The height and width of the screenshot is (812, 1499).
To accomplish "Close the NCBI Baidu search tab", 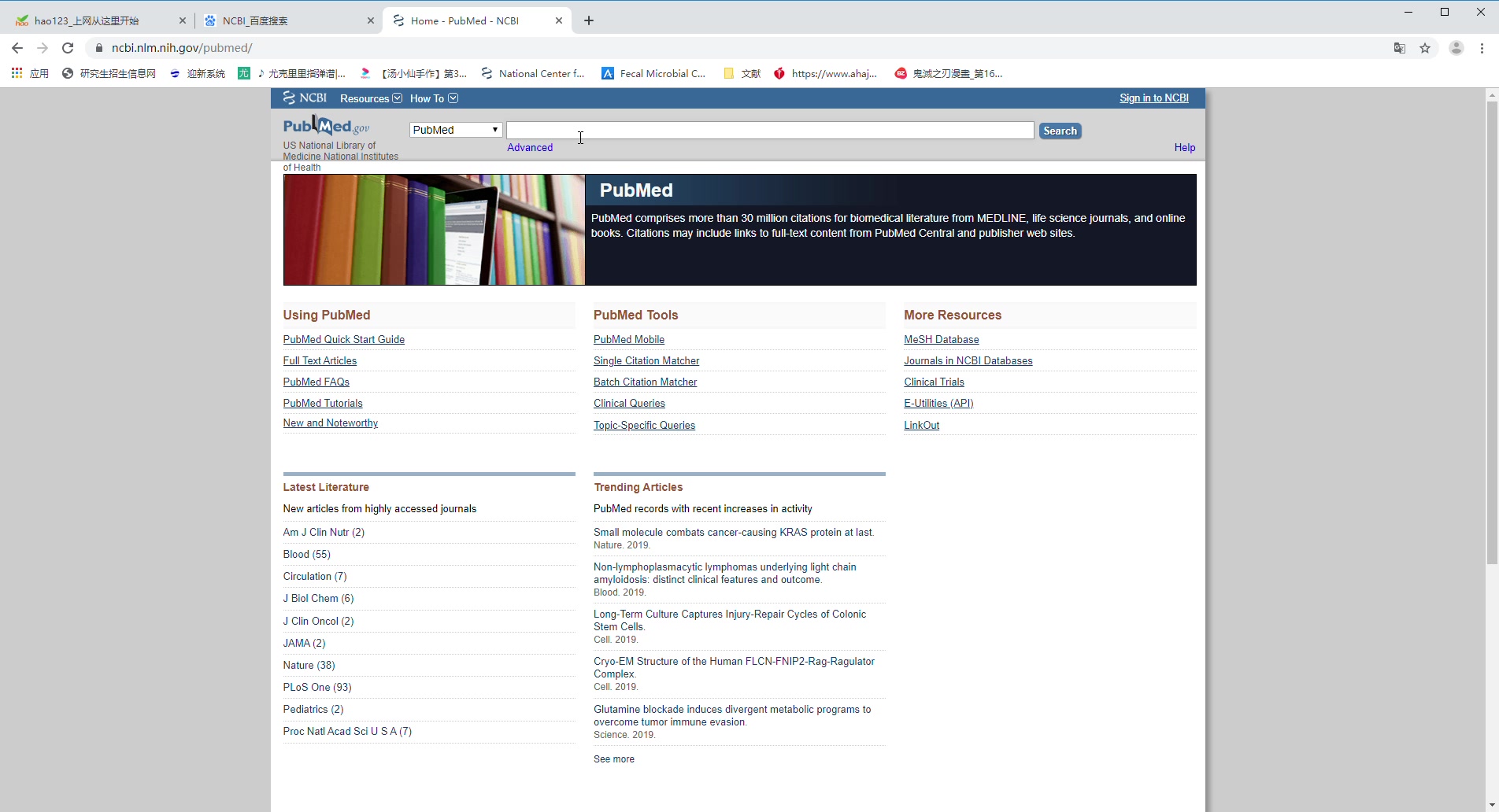I will coord(371,20).
